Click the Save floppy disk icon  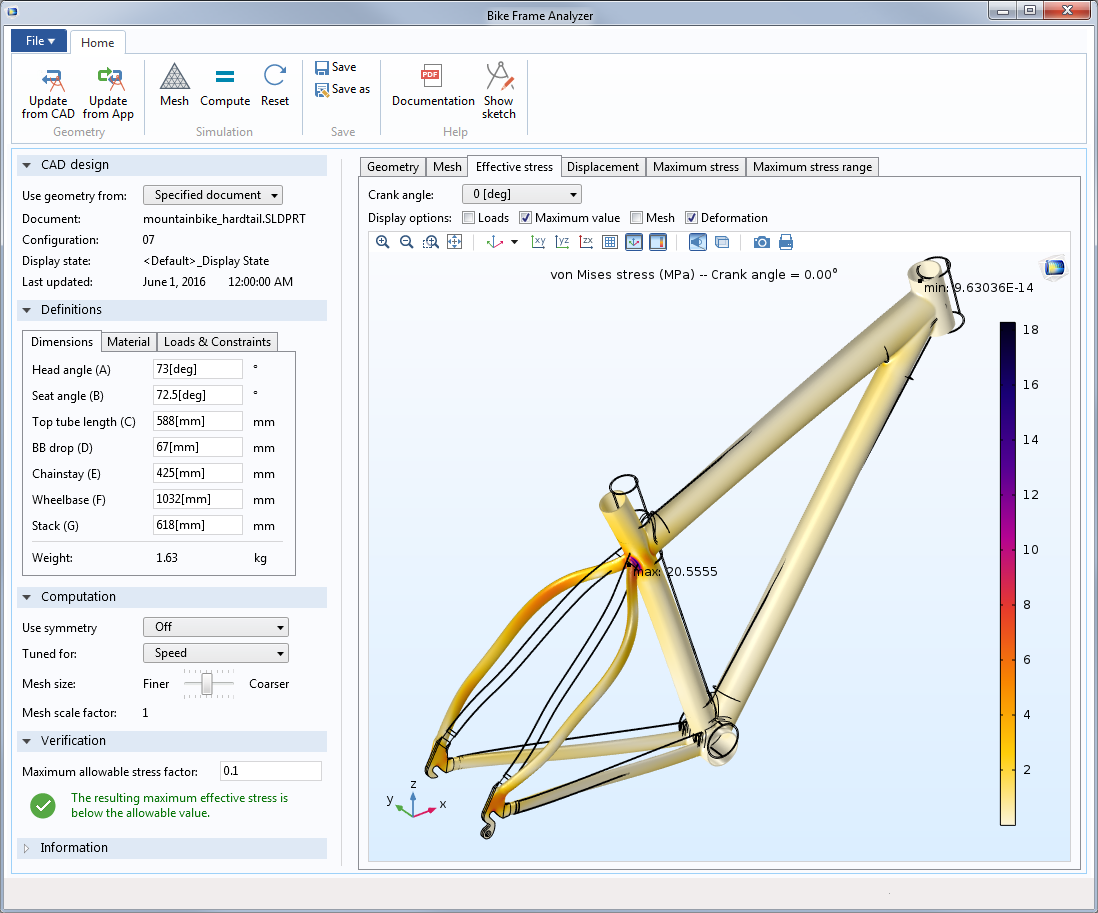[x=321, y=67]
